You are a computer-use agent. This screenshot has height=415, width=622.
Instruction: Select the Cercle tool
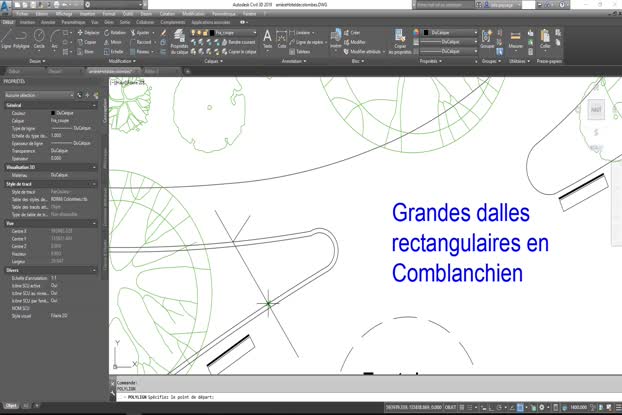[x=39, y=39]
